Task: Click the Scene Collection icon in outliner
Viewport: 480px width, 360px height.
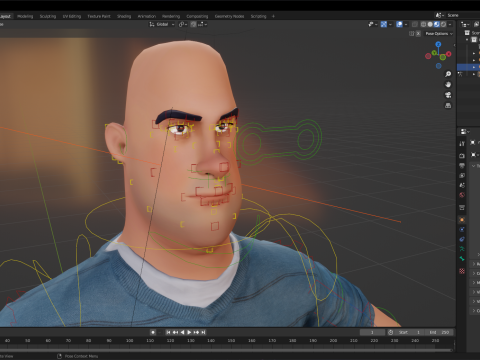Action: (x=467, y=32)
